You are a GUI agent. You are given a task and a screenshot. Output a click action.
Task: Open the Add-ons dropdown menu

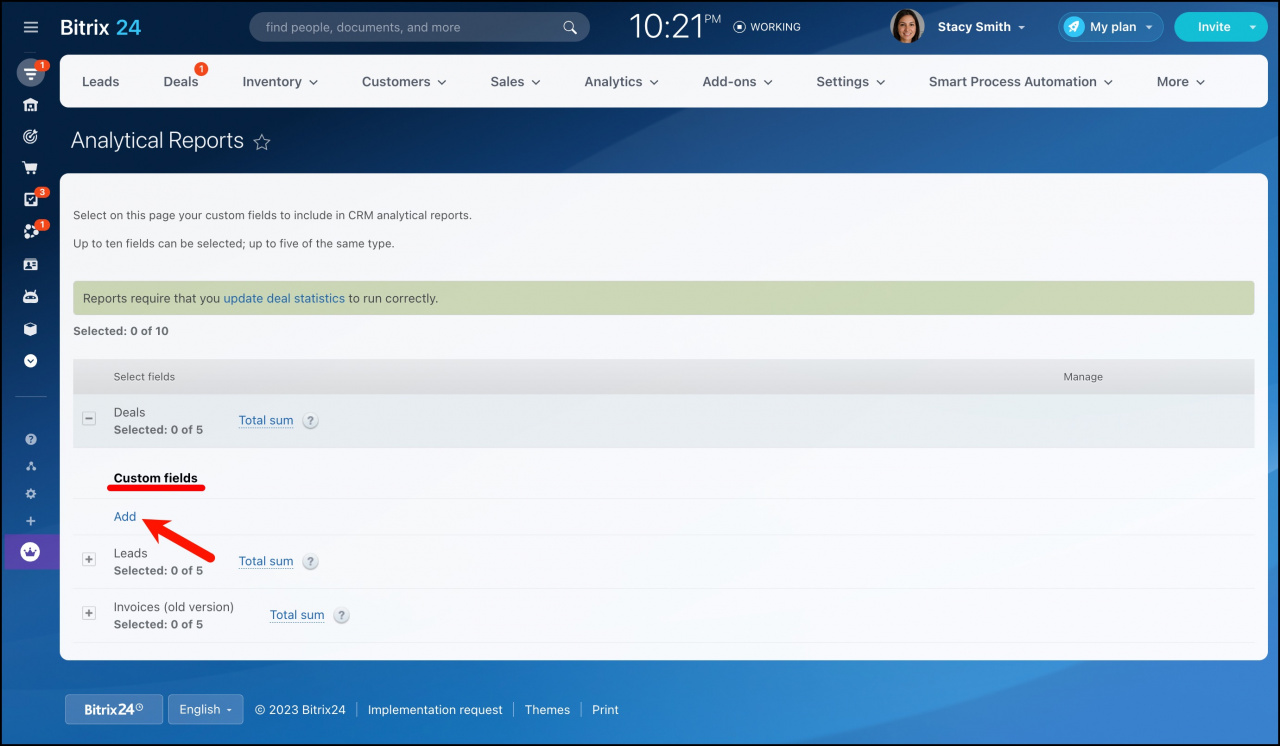tap(737, 82)
